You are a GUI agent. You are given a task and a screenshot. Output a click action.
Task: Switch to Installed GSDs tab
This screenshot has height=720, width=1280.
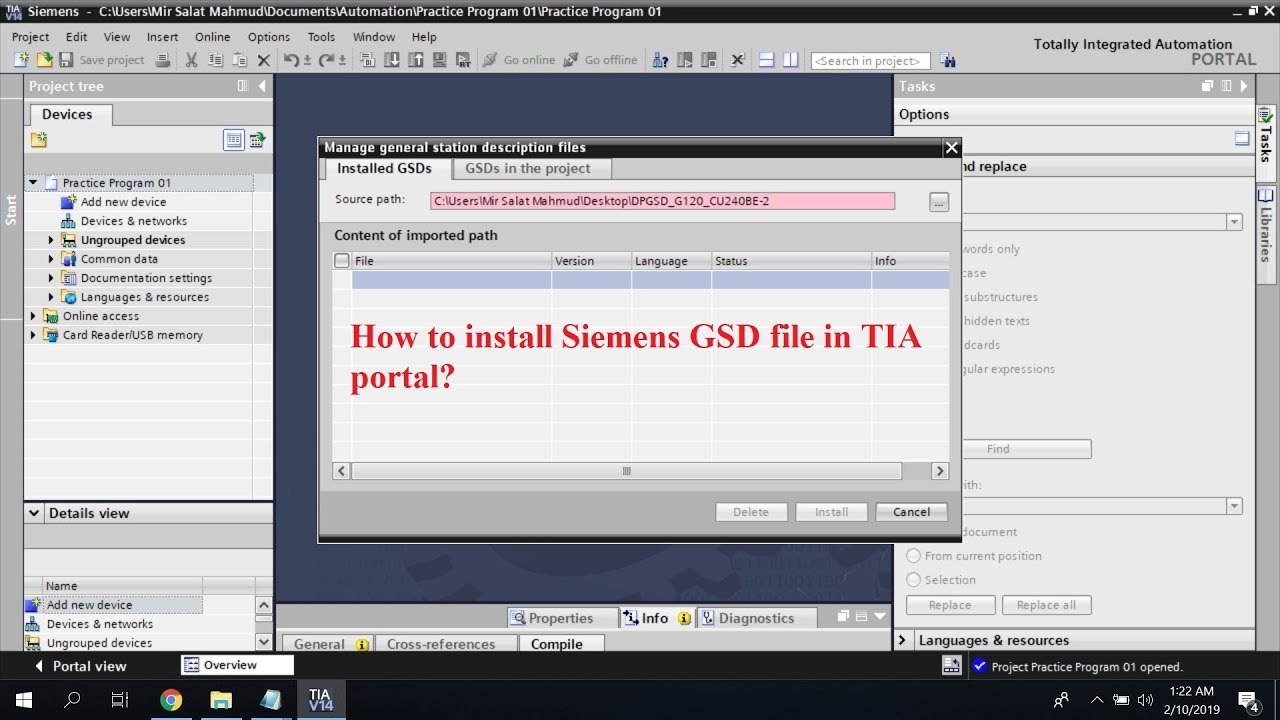(385, 168)
